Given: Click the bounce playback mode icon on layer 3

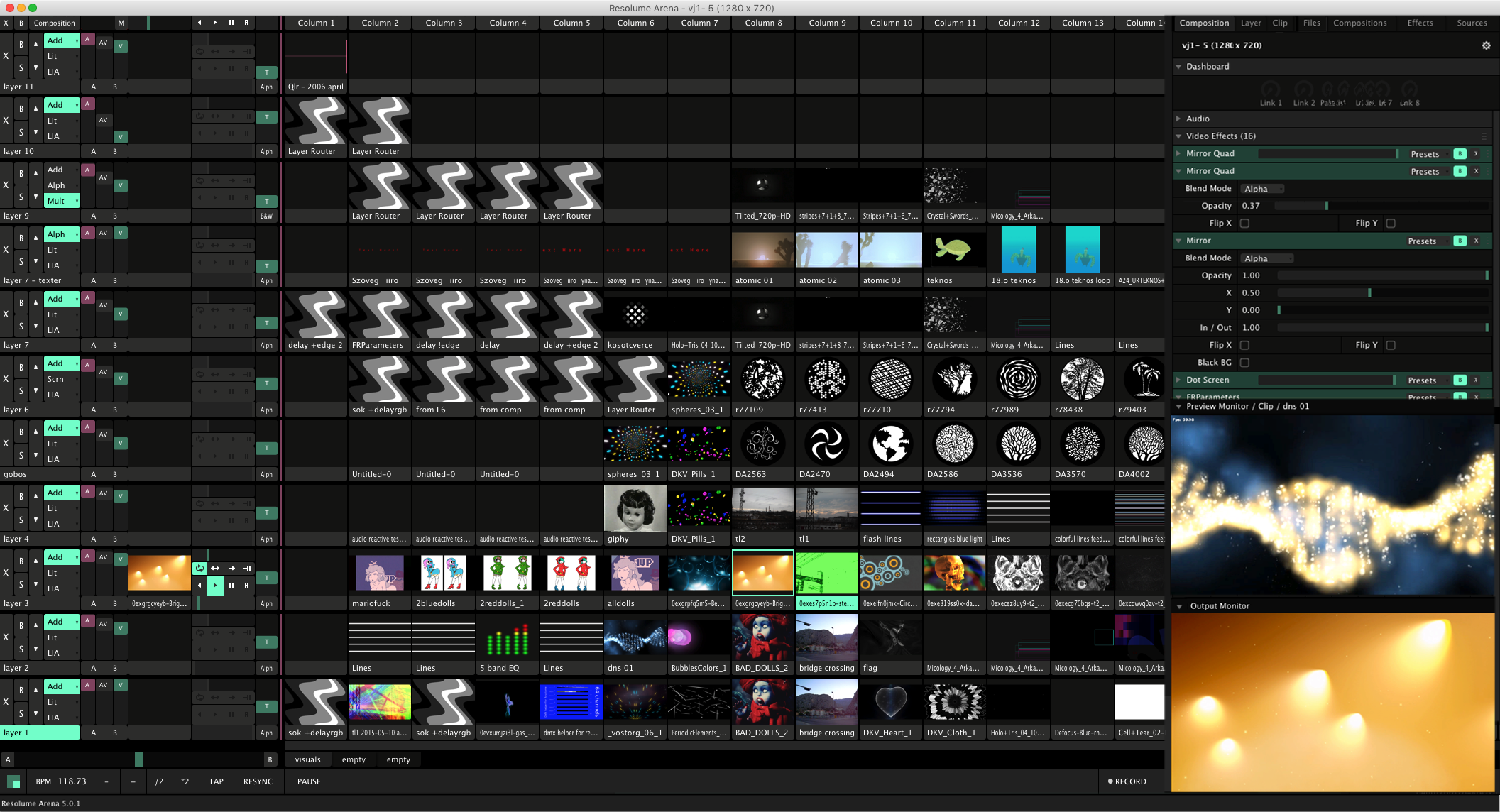Looking at the screenshot, I should [x=215, y=568].
